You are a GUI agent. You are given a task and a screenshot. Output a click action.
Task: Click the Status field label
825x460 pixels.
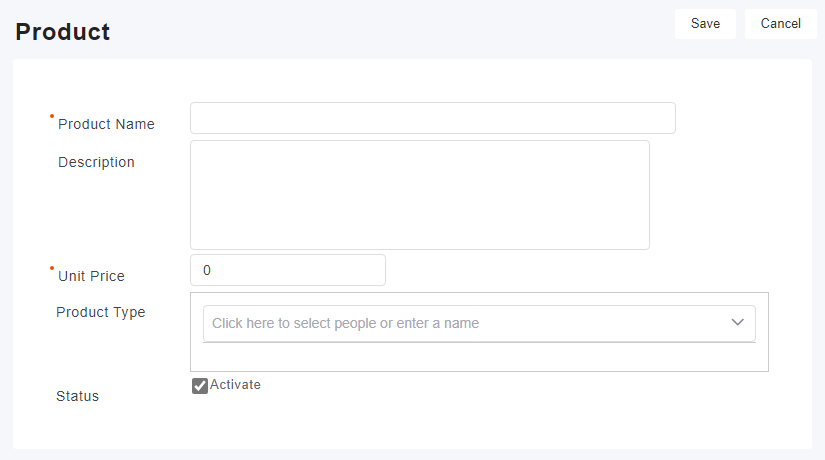point(78,396)
